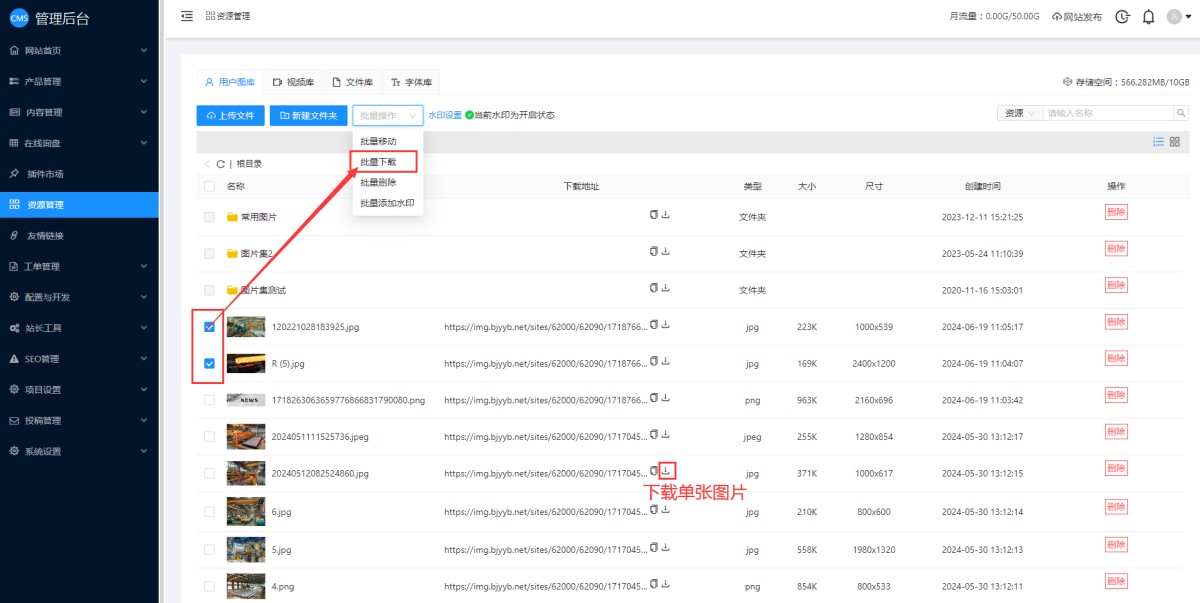The height and width of the screenshot is (603, 1200).
Task: Switch to list view layout
Action: [x=1158, y=142]
